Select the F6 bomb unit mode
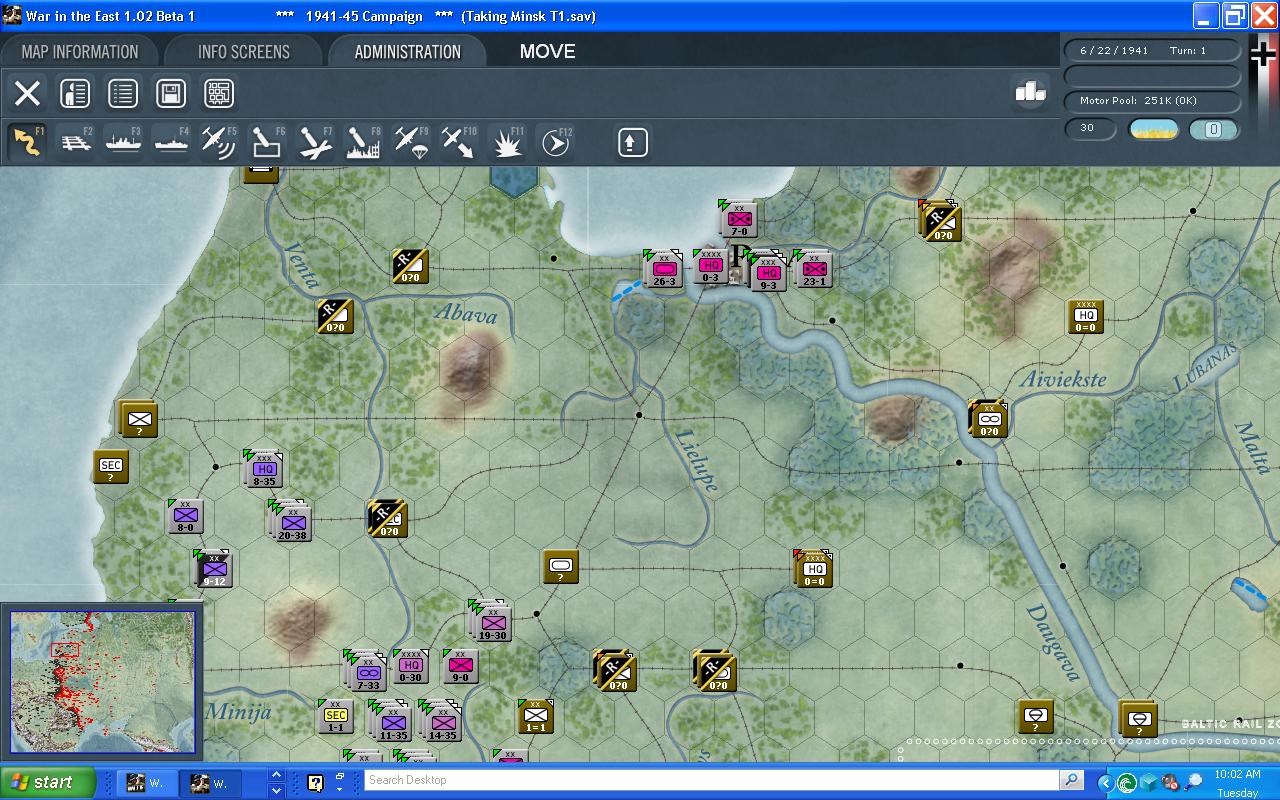Screen dimensions: 1280x800 pos(267,143)
